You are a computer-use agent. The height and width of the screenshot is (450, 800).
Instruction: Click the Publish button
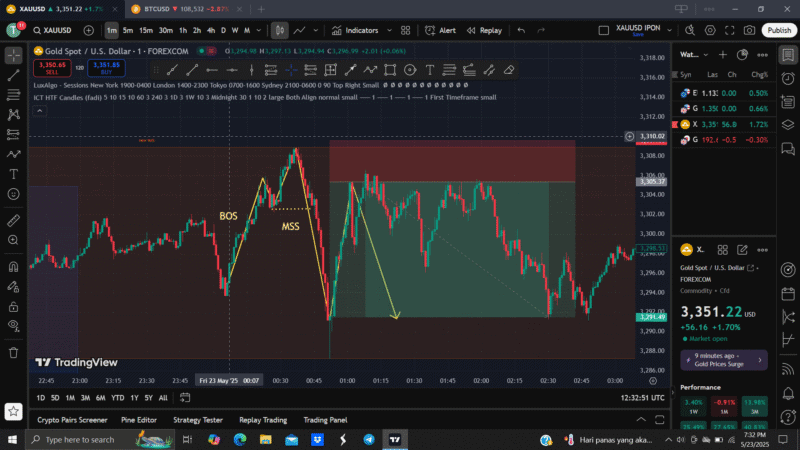(778, 30)
